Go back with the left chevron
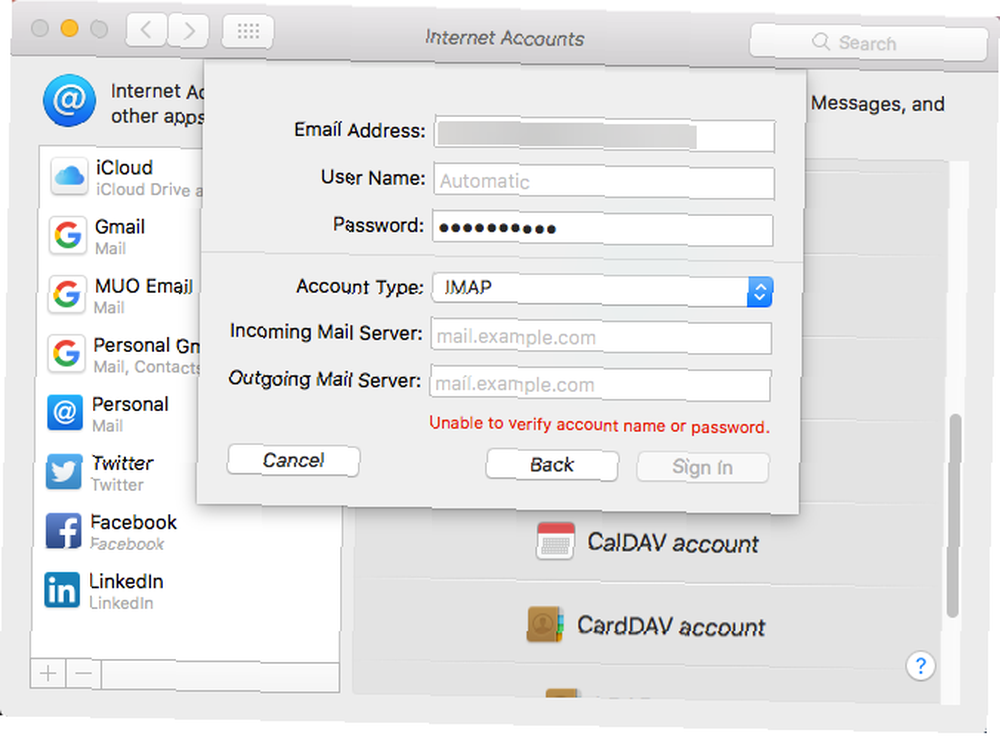1000x736 pixels. pos(146,30)
